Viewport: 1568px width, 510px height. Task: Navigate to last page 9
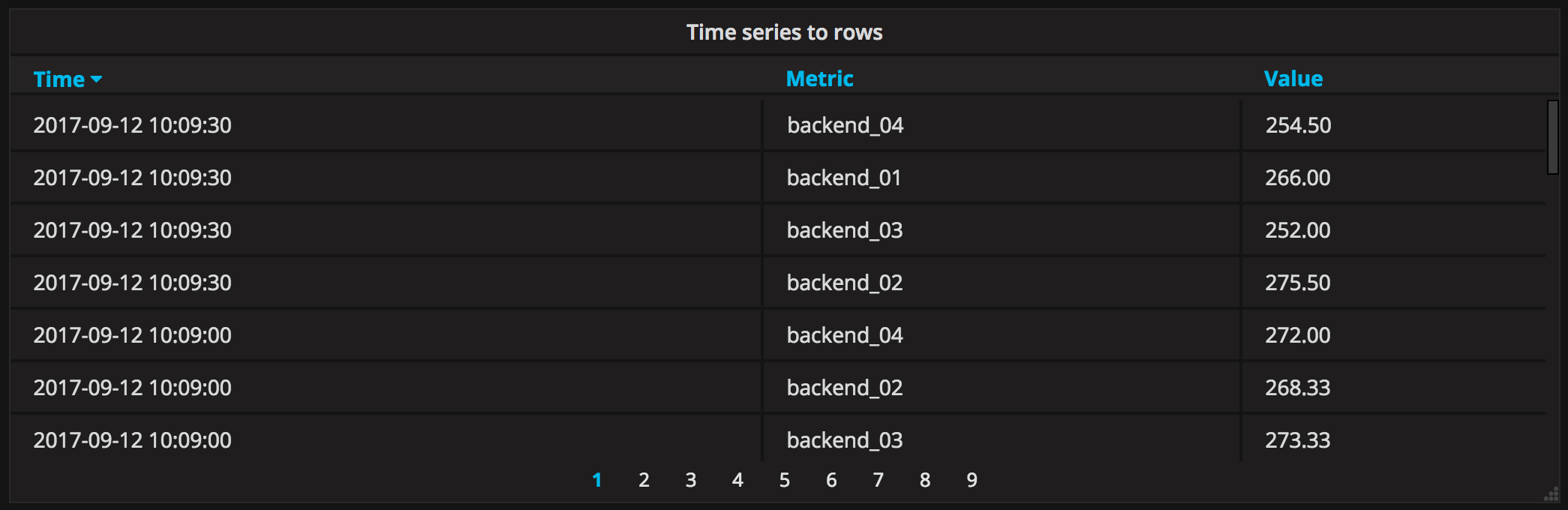(x=972, y=480)
